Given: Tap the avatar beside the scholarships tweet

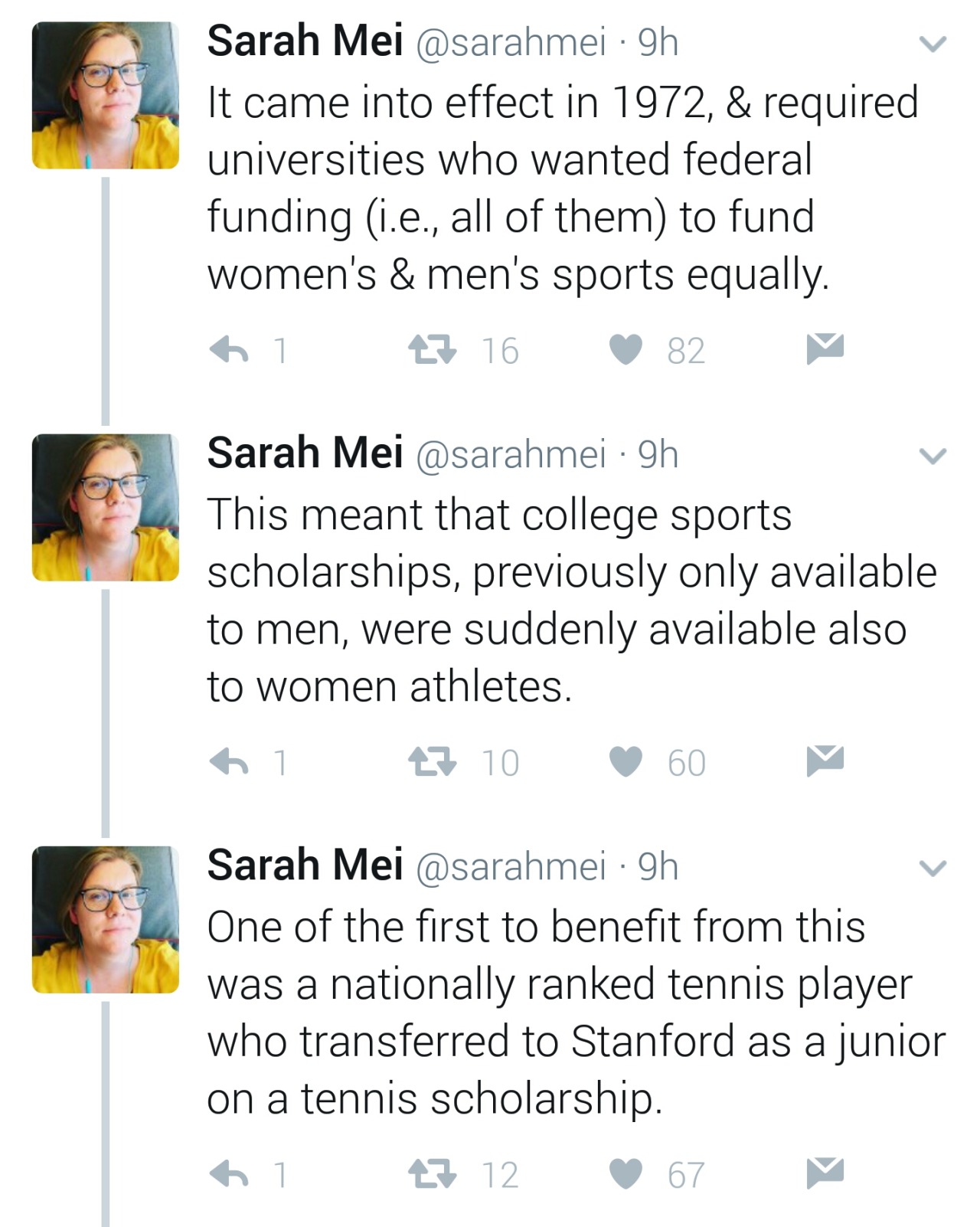Looking at the screenshot, I should pyautogui.click(x=106, y=507).
